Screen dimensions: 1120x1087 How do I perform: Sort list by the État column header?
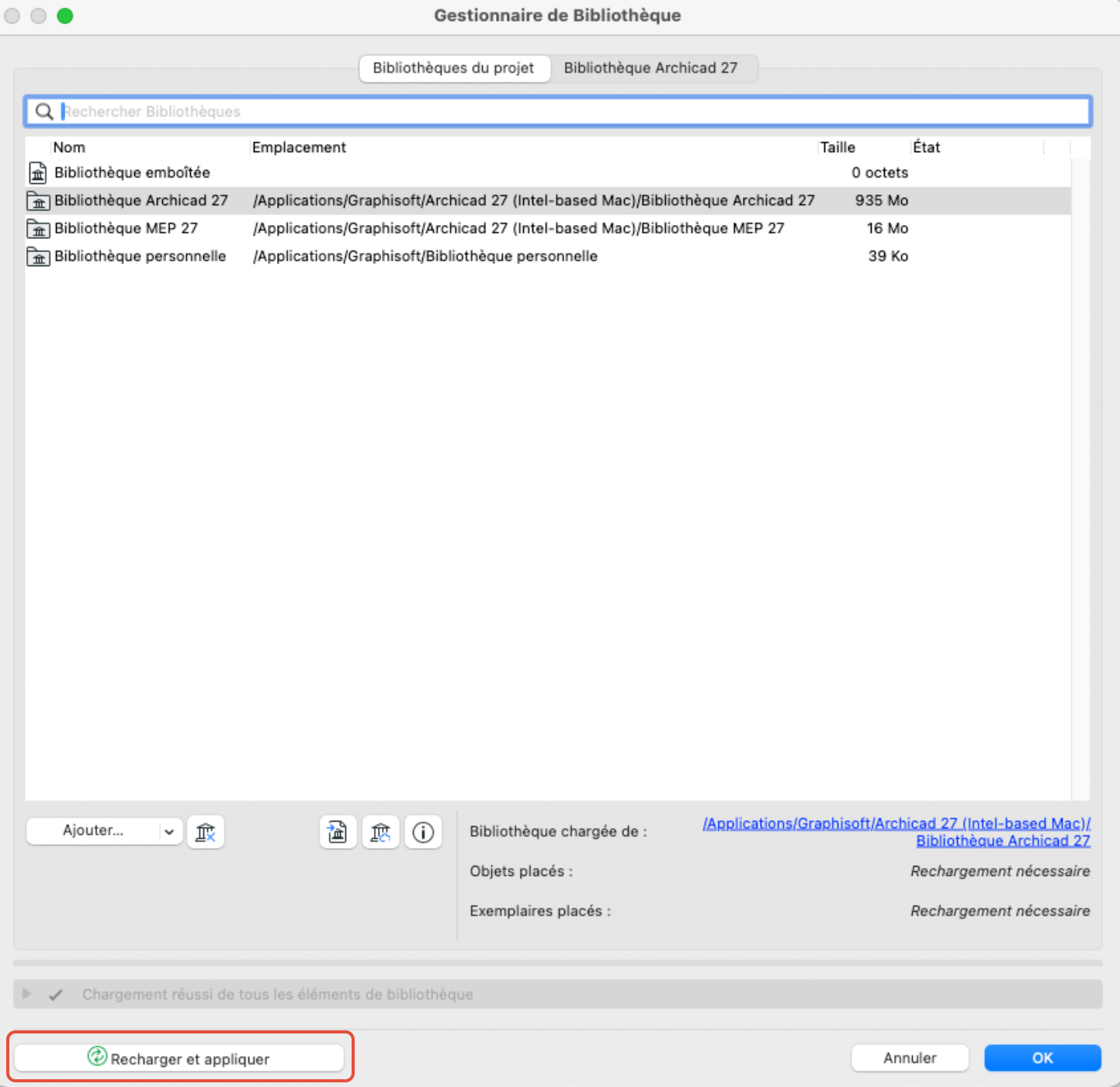pyautogui.click(x=927, y=147)
